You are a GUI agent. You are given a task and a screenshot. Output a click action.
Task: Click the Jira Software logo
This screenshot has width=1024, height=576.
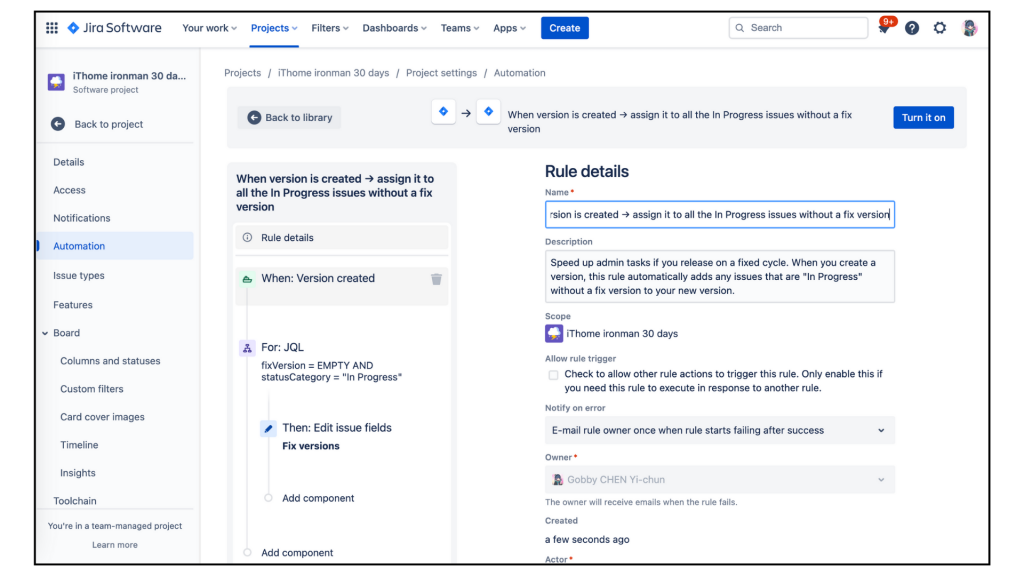click(x=114, y=27)
